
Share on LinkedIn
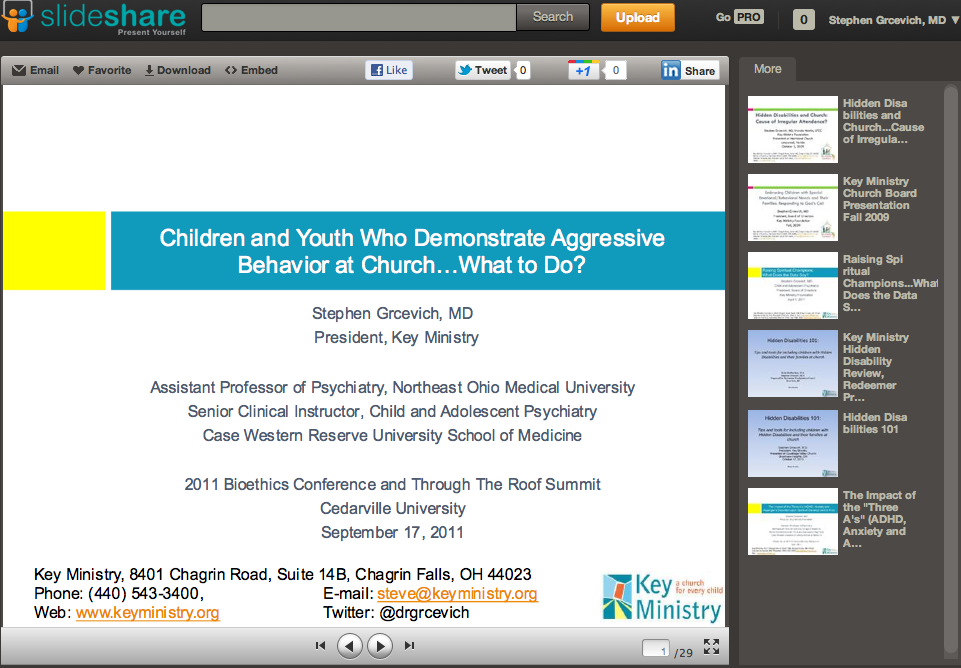tap(689, 70)
